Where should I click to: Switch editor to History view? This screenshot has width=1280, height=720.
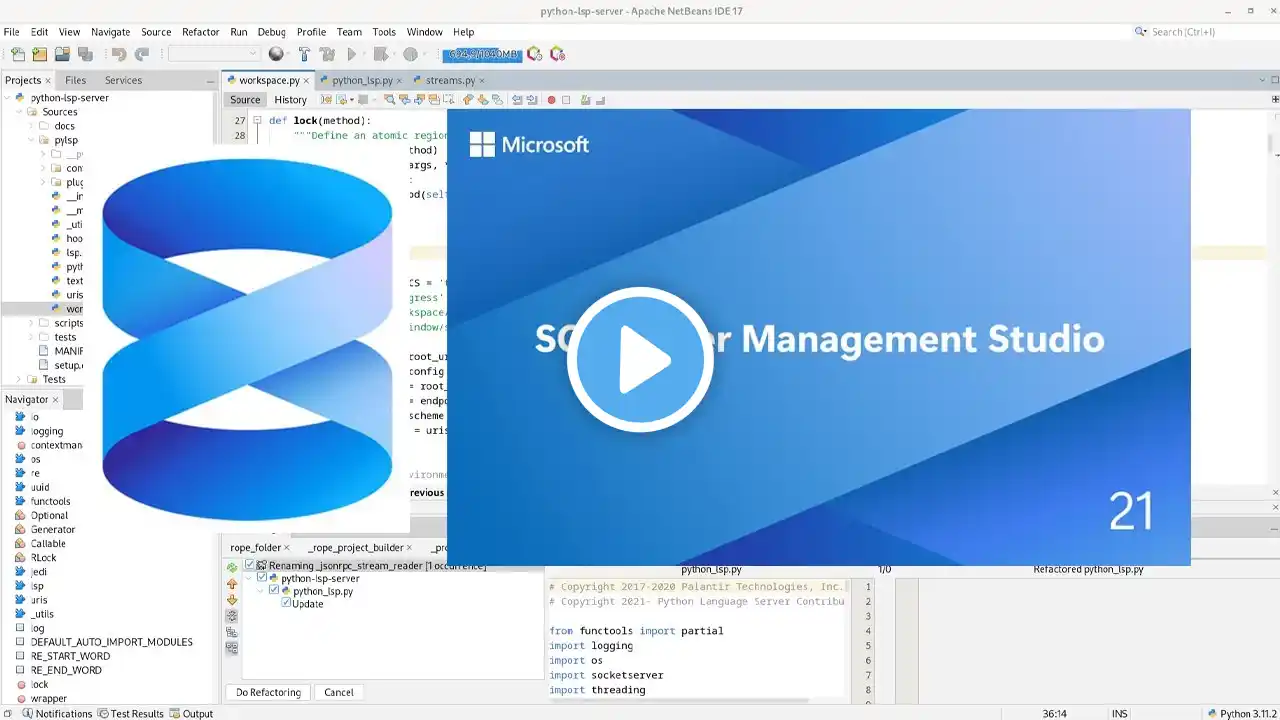[x=290, y=100]
